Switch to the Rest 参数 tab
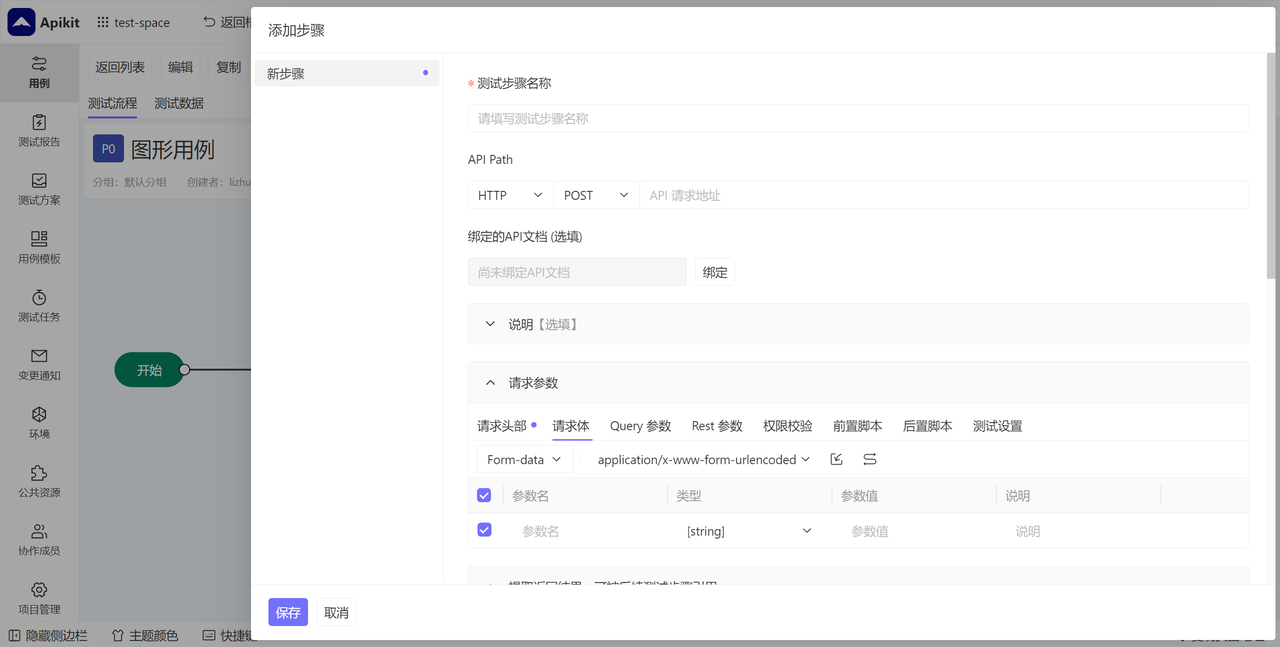1280x647 pixels. 717,426
